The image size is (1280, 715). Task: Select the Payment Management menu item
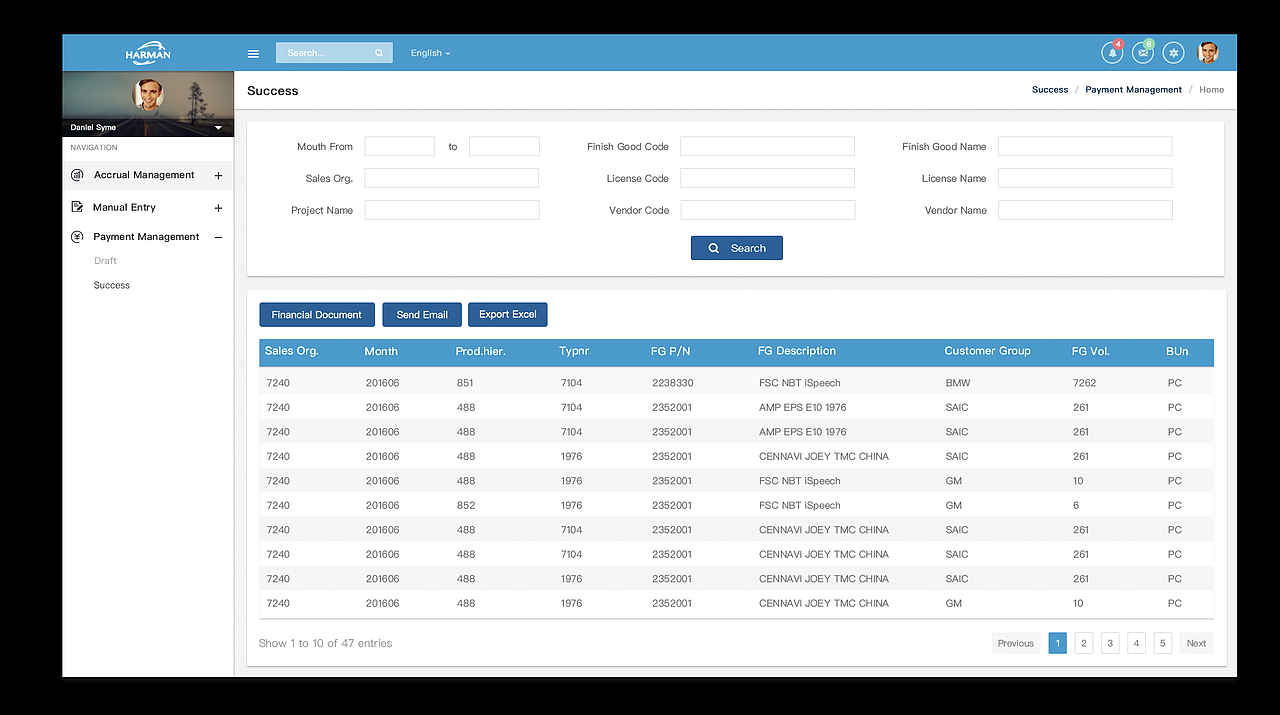click(x=148, y=237)
